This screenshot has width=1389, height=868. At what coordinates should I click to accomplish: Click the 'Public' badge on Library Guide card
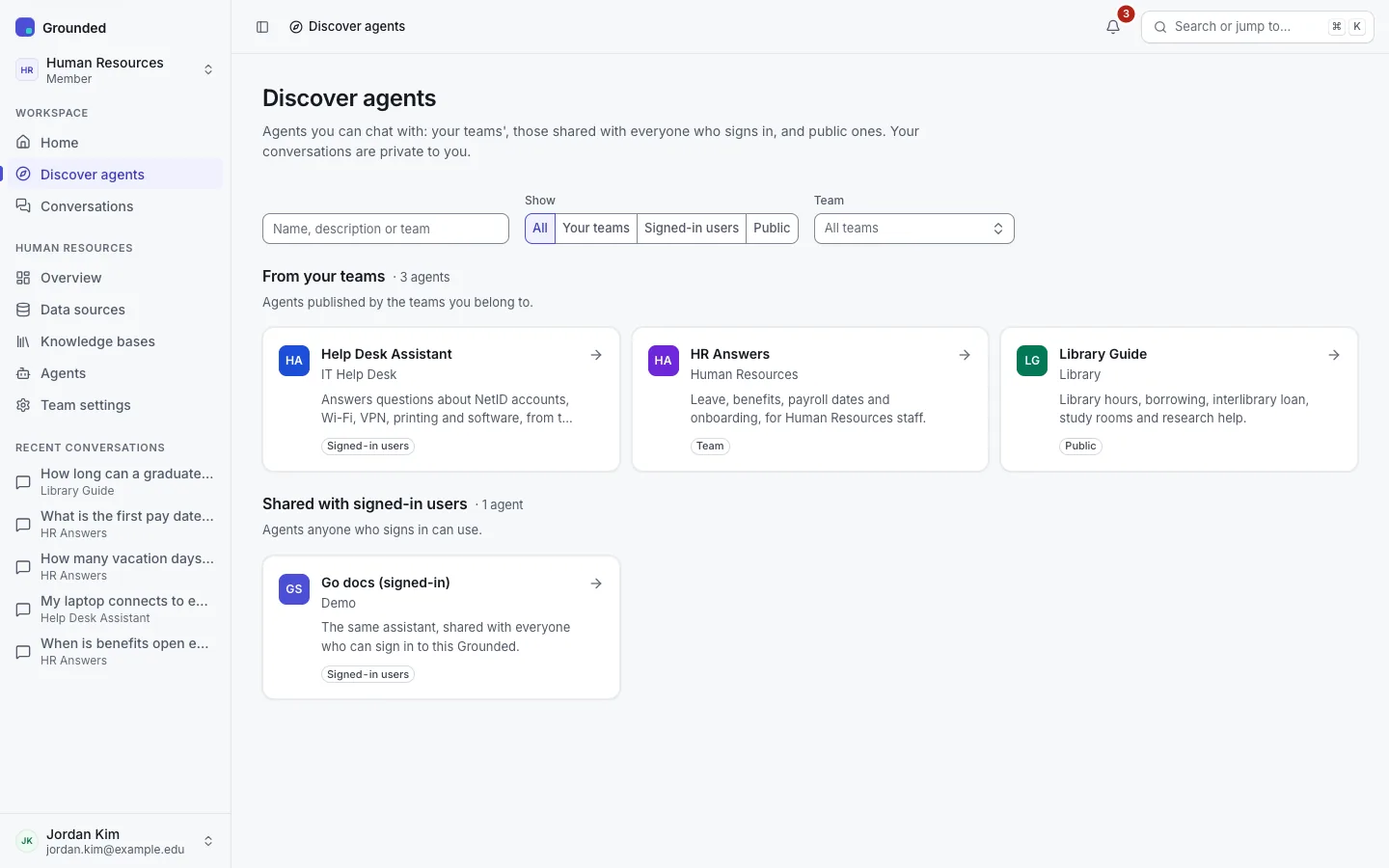[x=1080, y=446]
